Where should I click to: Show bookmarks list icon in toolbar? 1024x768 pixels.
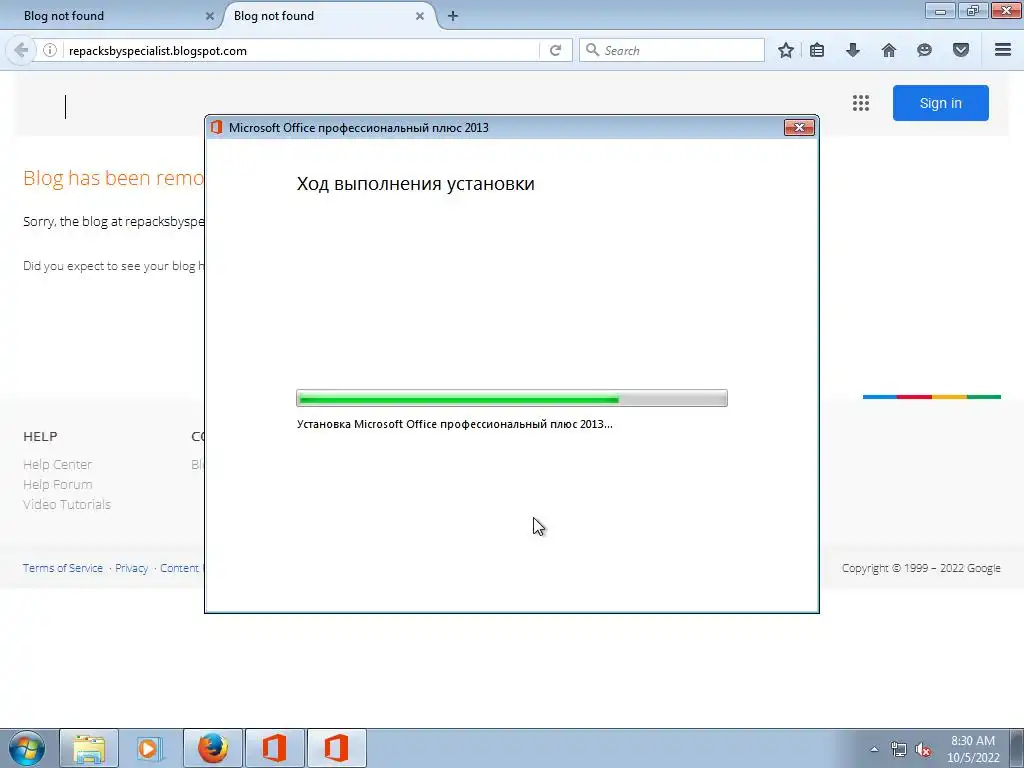(817, 50)
